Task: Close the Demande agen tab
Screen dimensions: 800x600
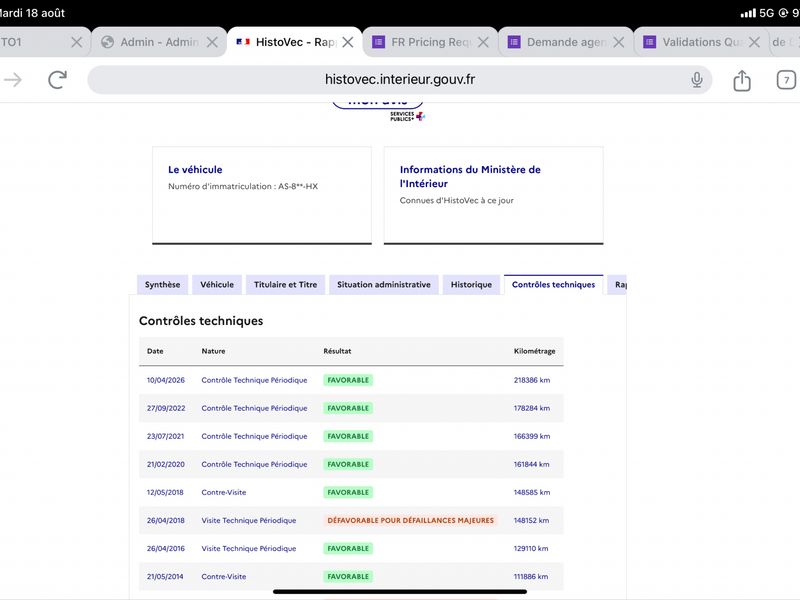Action: coord(619,42)
